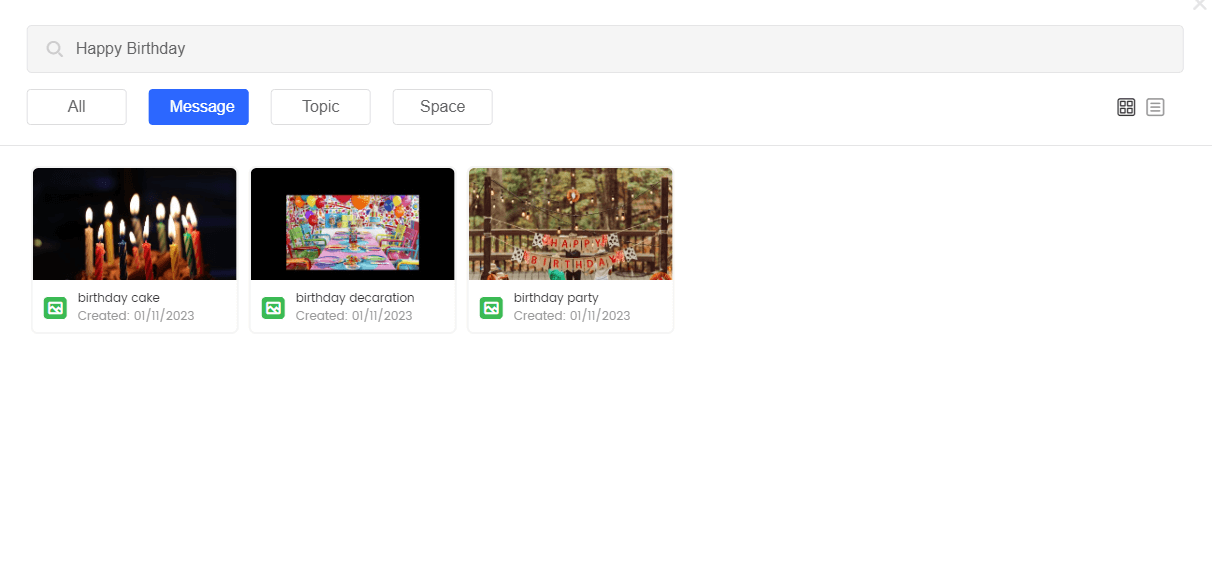
Task: Click the 'birthday decaration' title text
Action: pos(355,298)
